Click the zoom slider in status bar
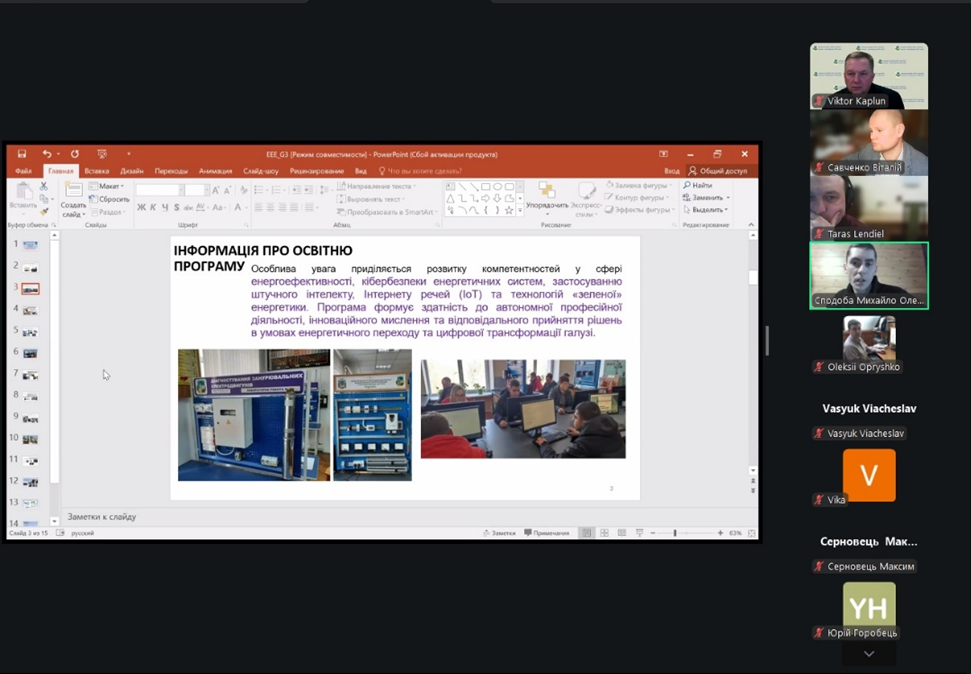 (x=676, y=533)
